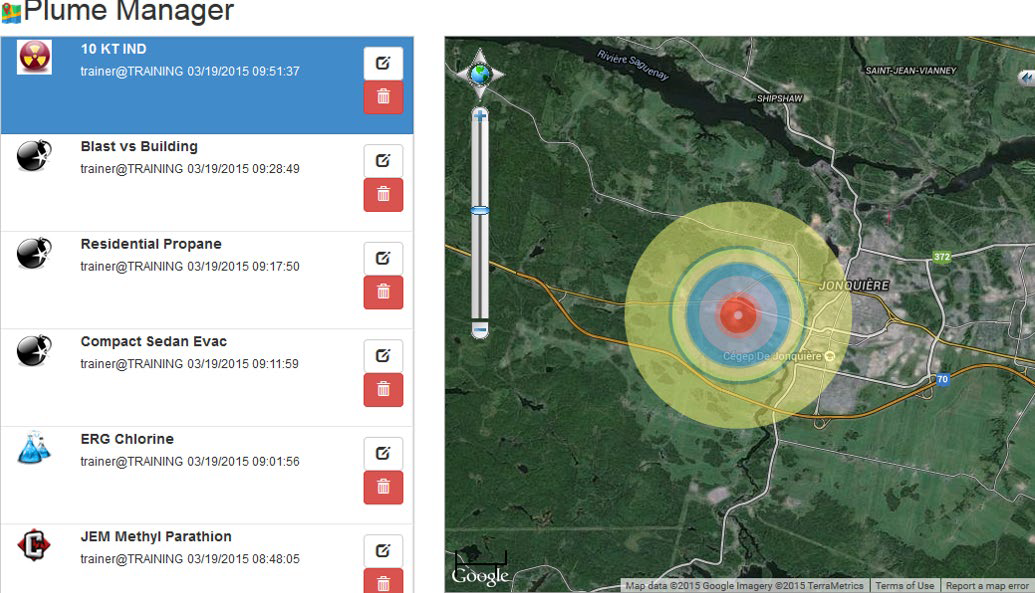
Task: Click the map zoom slider handle
Action: [x=480, y=211]
